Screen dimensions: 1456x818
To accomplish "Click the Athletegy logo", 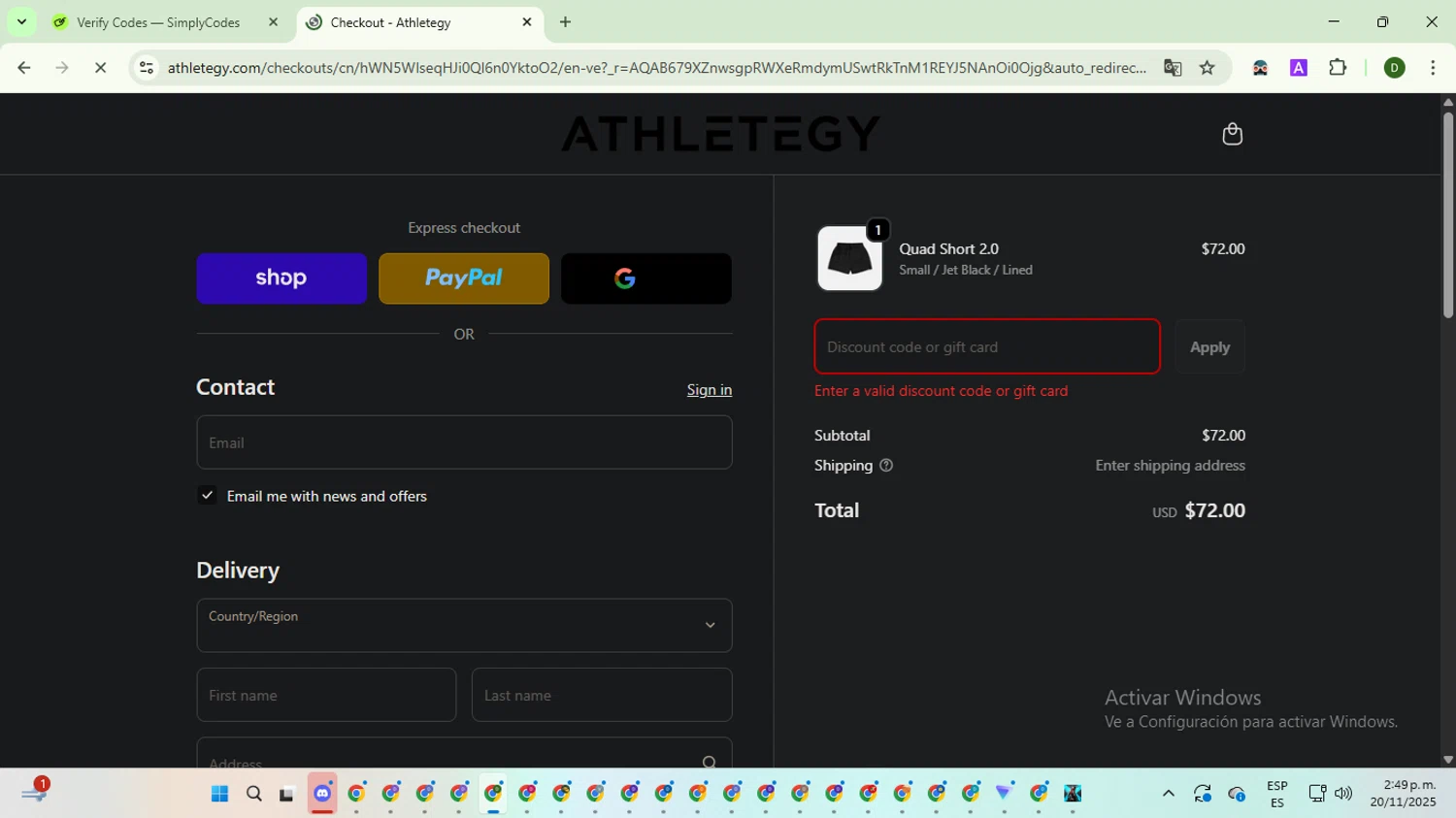I will coord(720,134).
